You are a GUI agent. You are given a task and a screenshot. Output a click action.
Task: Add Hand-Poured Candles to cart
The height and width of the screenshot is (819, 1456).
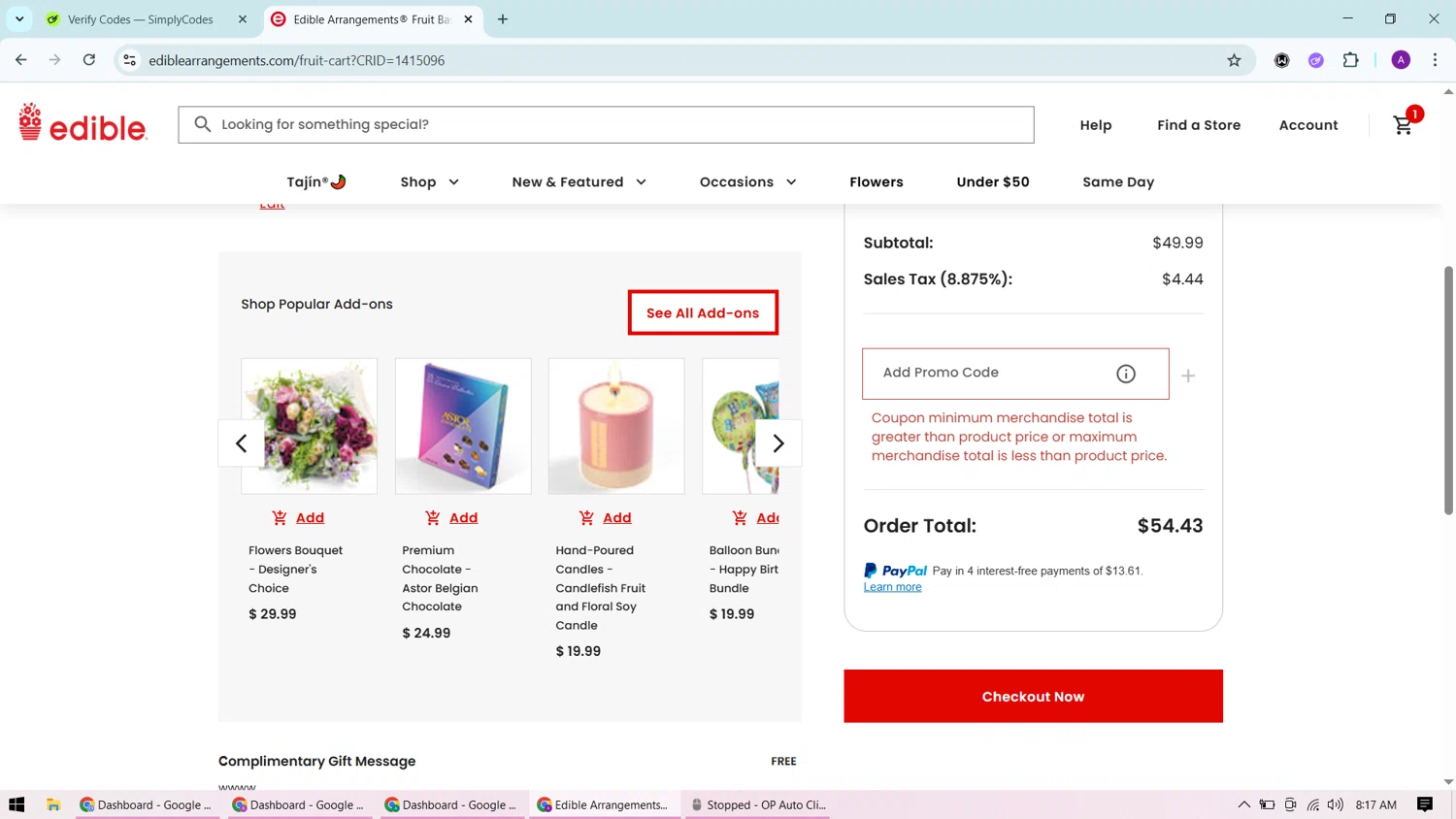click(605, 518)
